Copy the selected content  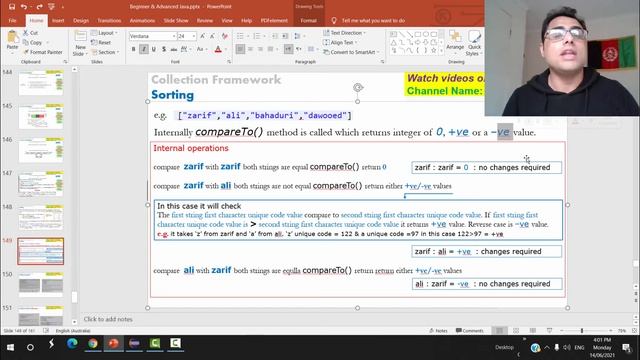33,42
